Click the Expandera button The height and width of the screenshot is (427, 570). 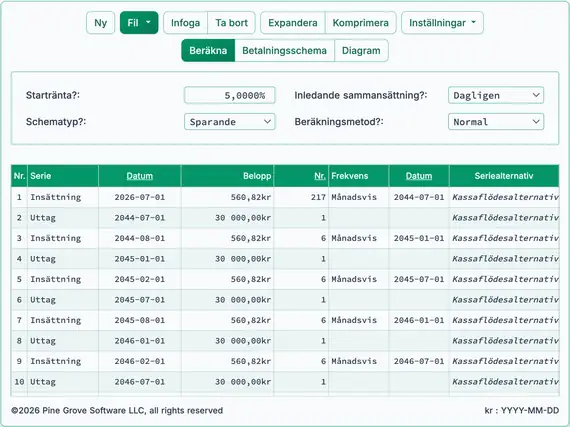(293, 23)
